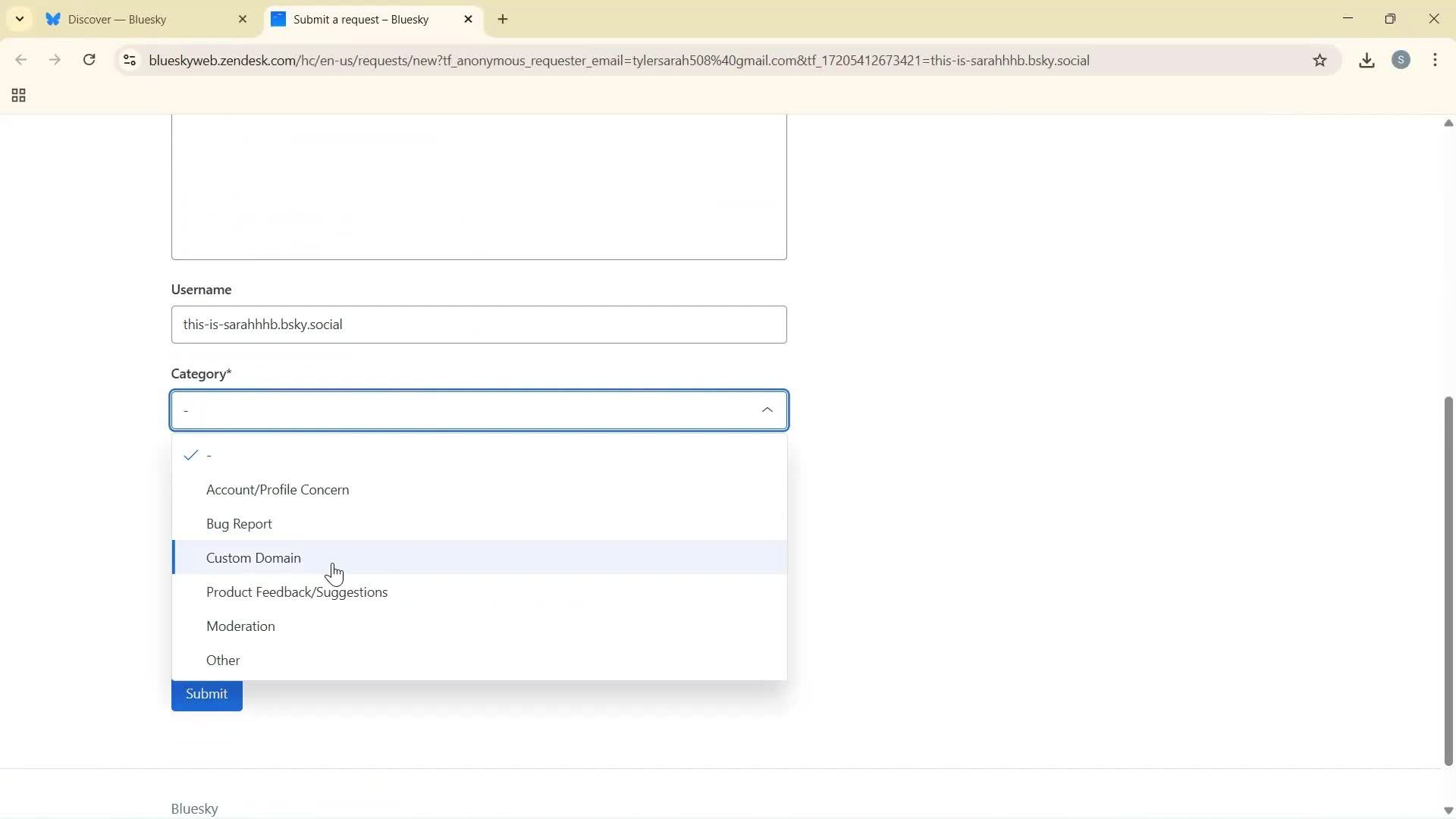1456x819 pixels.
Task: Open the browser profile avatar menu
Action: pyautogui.click(x=1402, y=60)
